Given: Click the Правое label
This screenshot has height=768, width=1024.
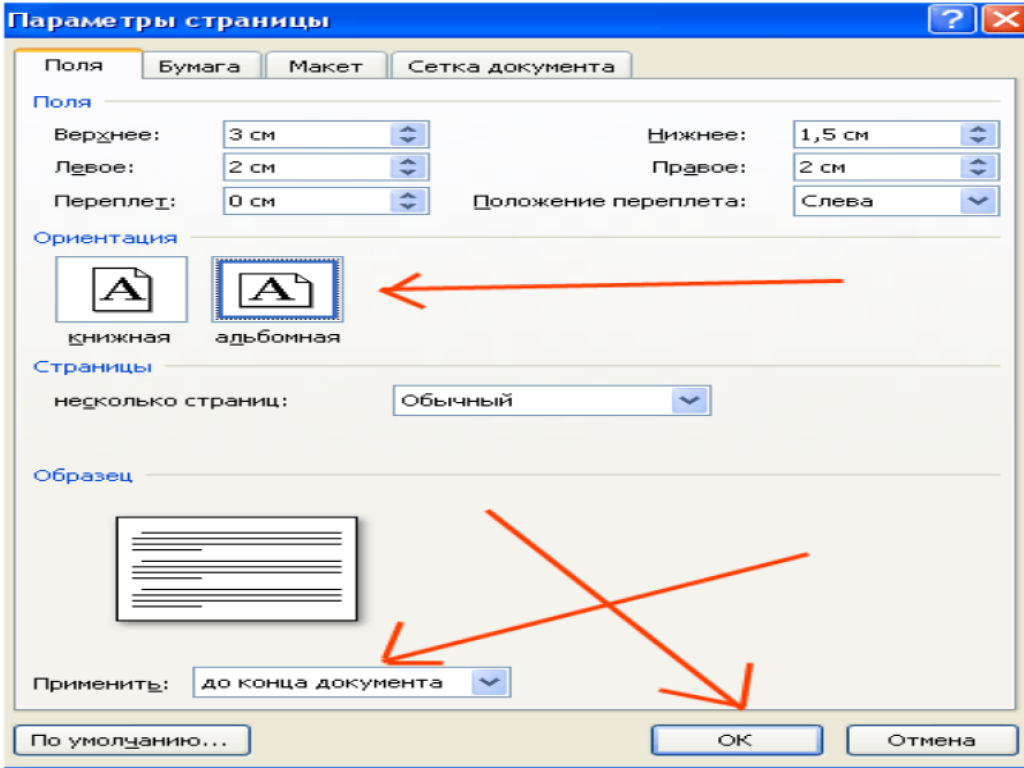Looking at the screenshot, I should 699,168.
